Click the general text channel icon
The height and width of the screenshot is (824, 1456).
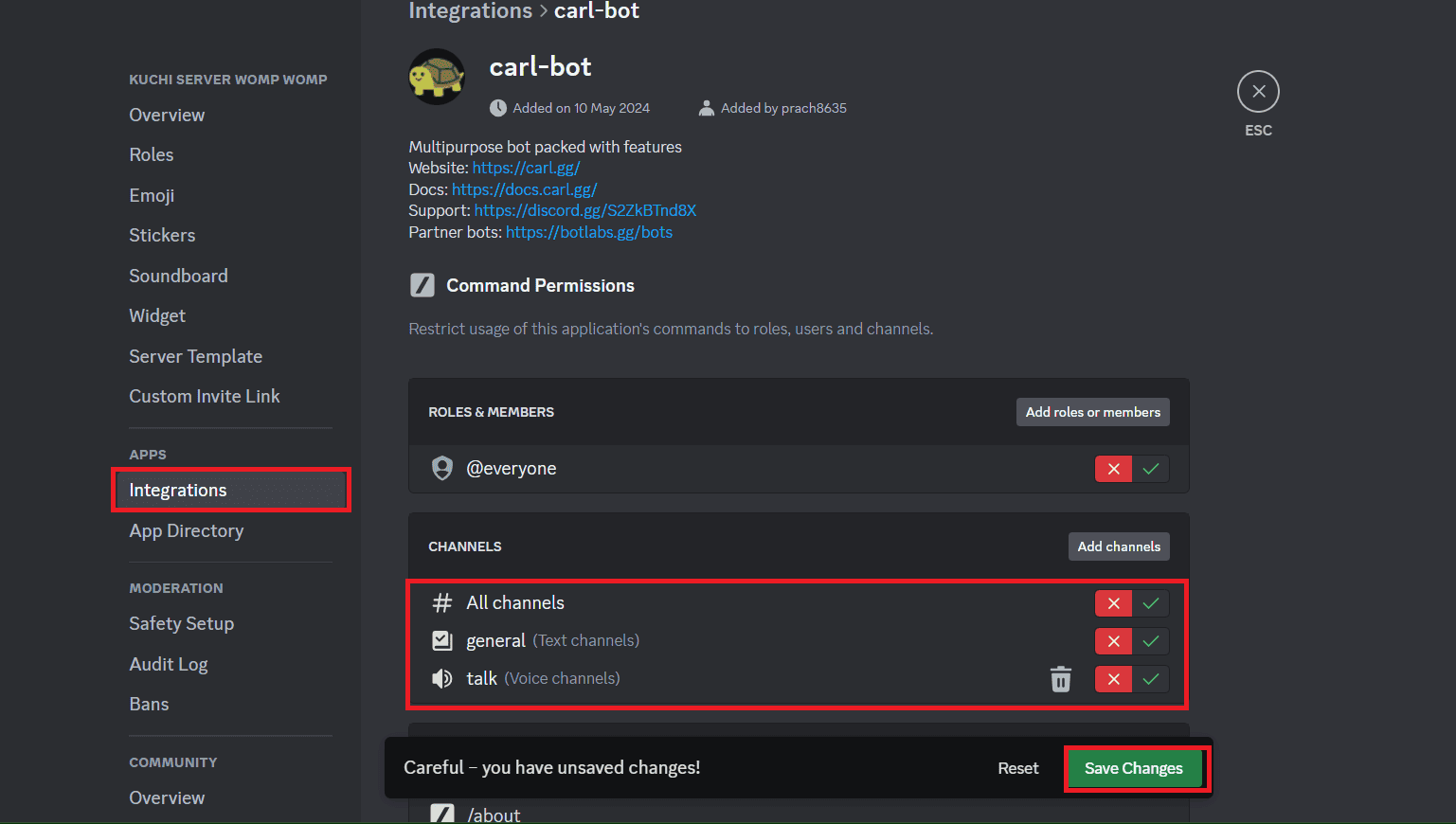pos(442,641)
